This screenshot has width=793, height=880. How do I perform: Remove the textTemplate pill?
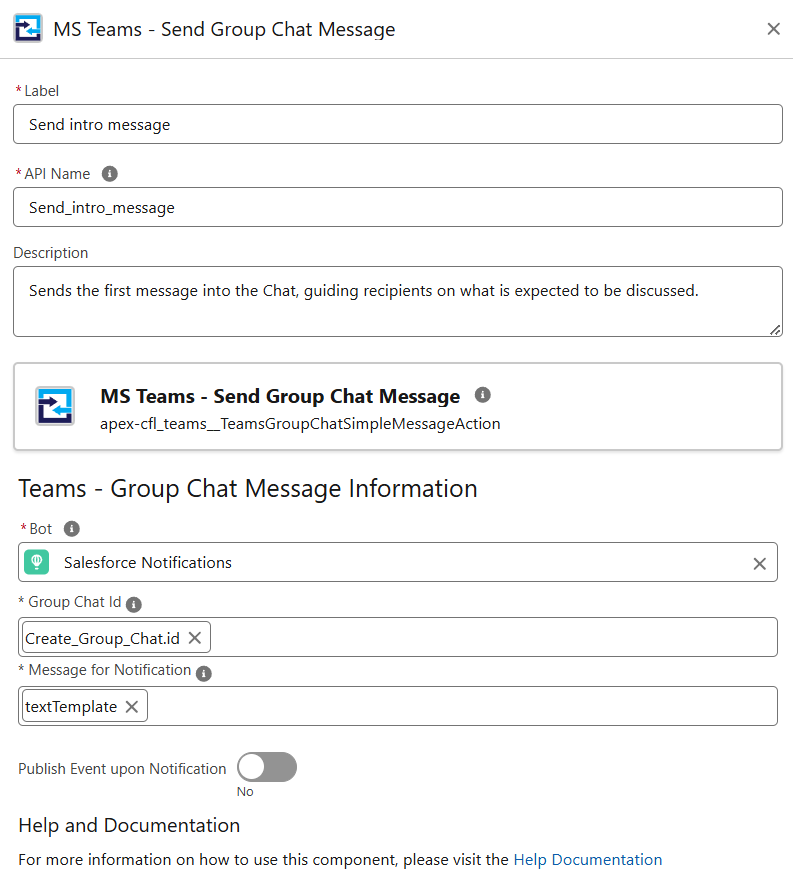pos(132,707)
